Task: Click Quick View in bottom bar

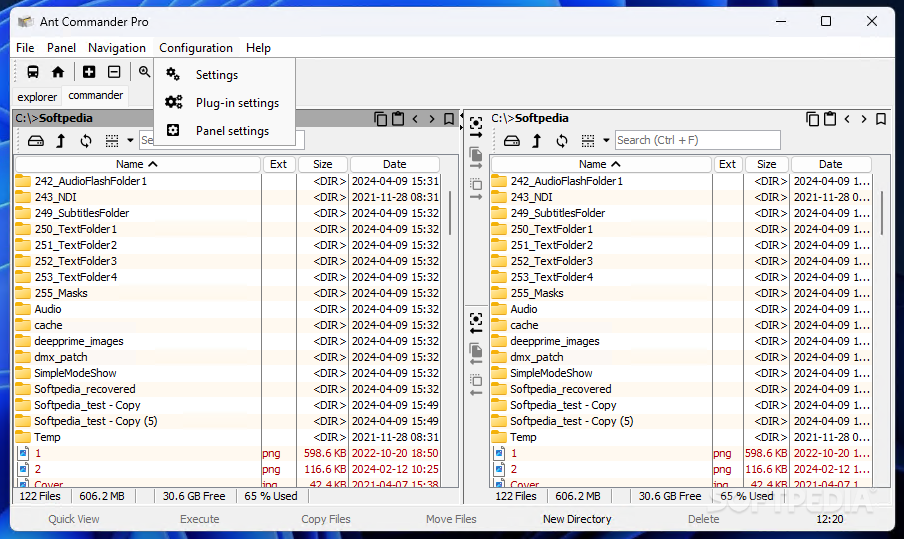Action: point(74,519)
